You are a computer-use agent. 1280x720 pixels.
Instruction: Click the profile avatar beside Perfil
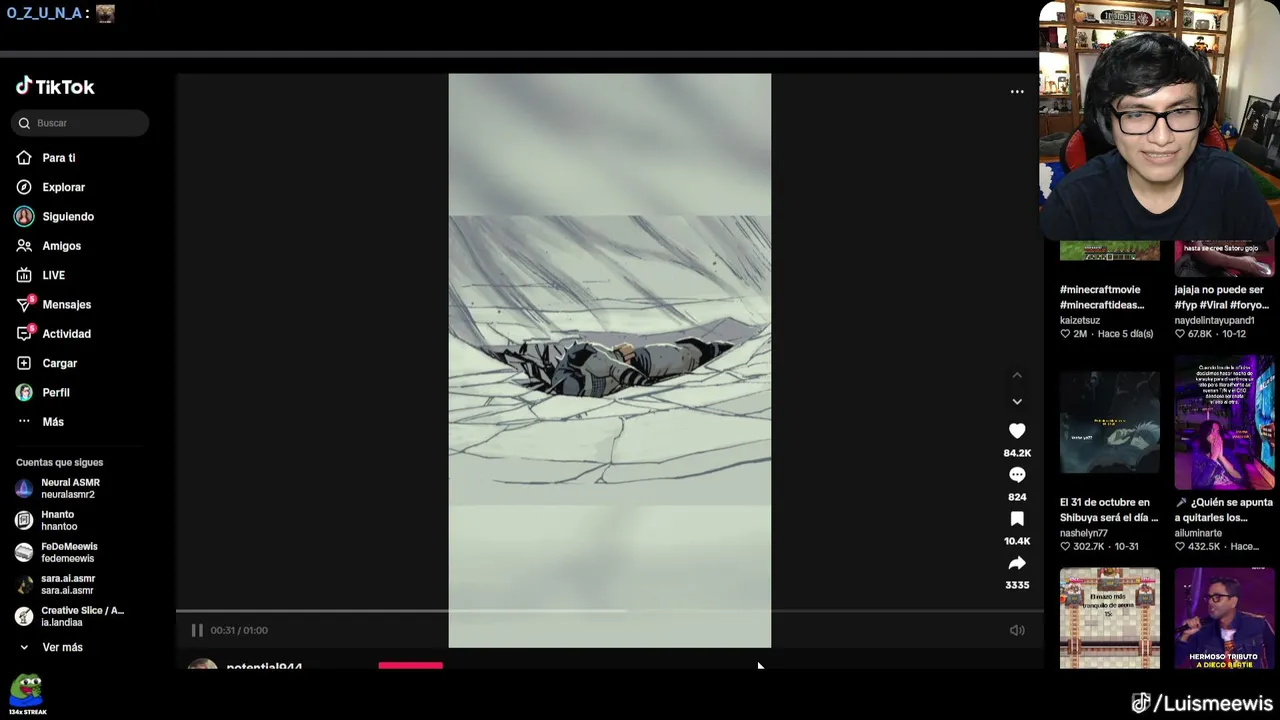tap(24, 392)
